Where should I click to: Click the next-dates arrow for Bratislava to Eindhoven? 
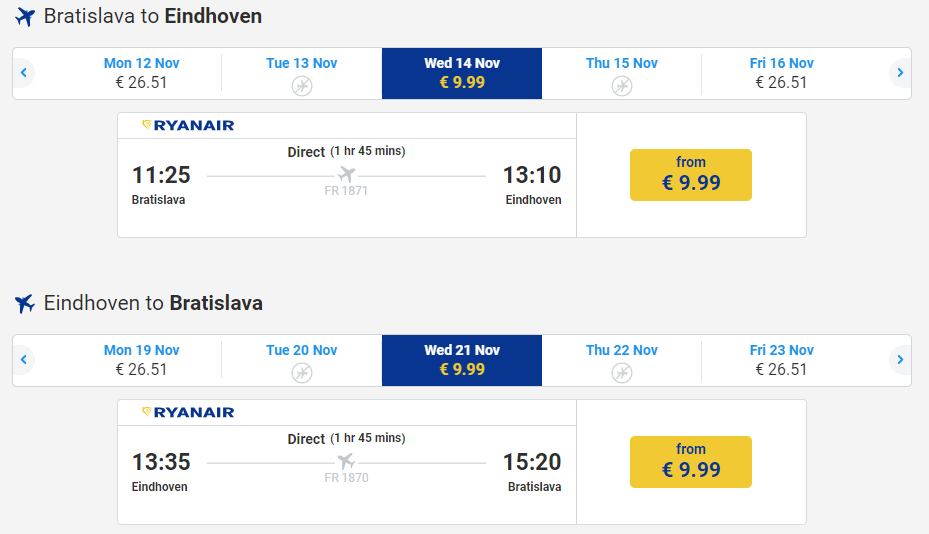click(900, 73)
